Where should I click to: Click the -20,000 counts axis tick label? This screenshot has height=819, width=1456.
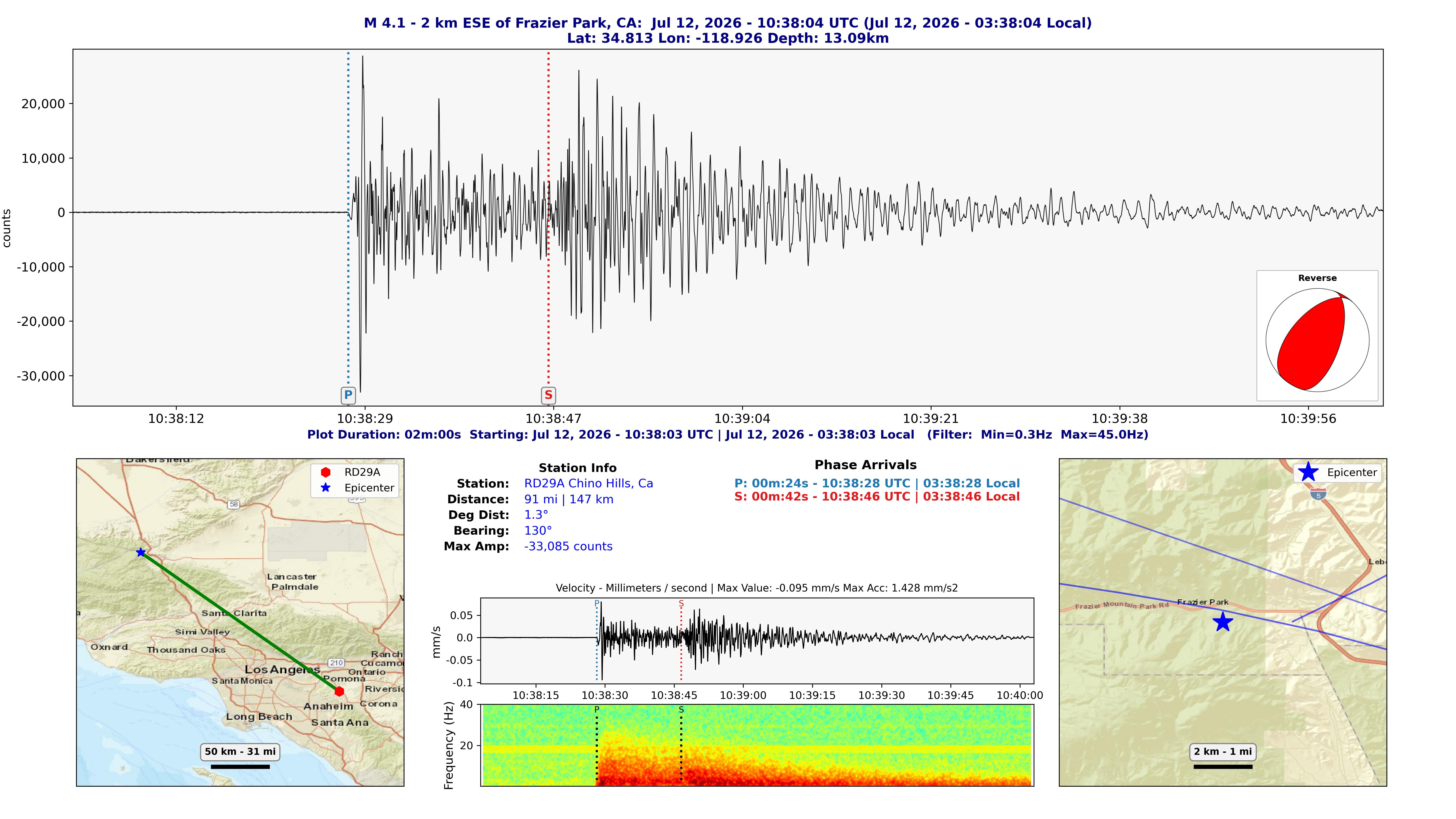click(41, 322)
